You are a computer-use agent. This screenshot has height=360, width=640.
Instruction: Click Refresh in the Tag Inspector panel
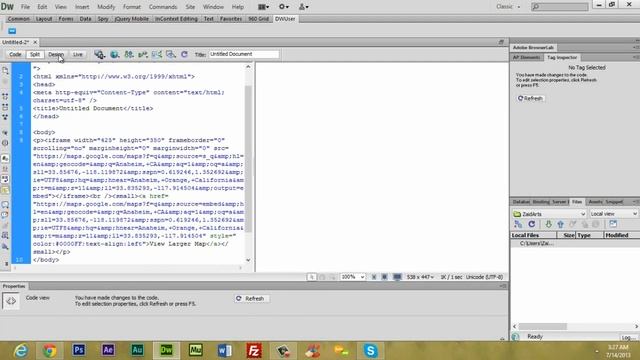(530, 98)
